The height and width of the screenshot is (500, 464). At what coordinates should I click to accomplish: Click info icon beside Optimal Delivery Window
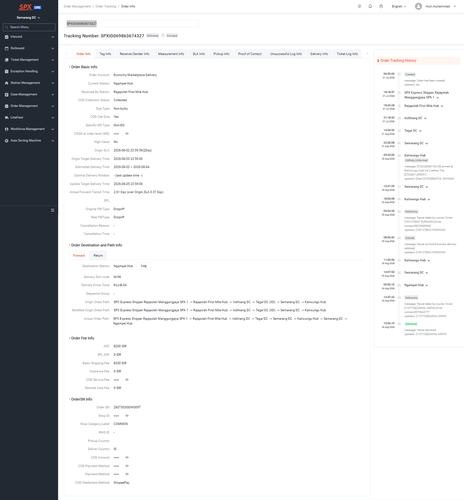pos(142,176)
